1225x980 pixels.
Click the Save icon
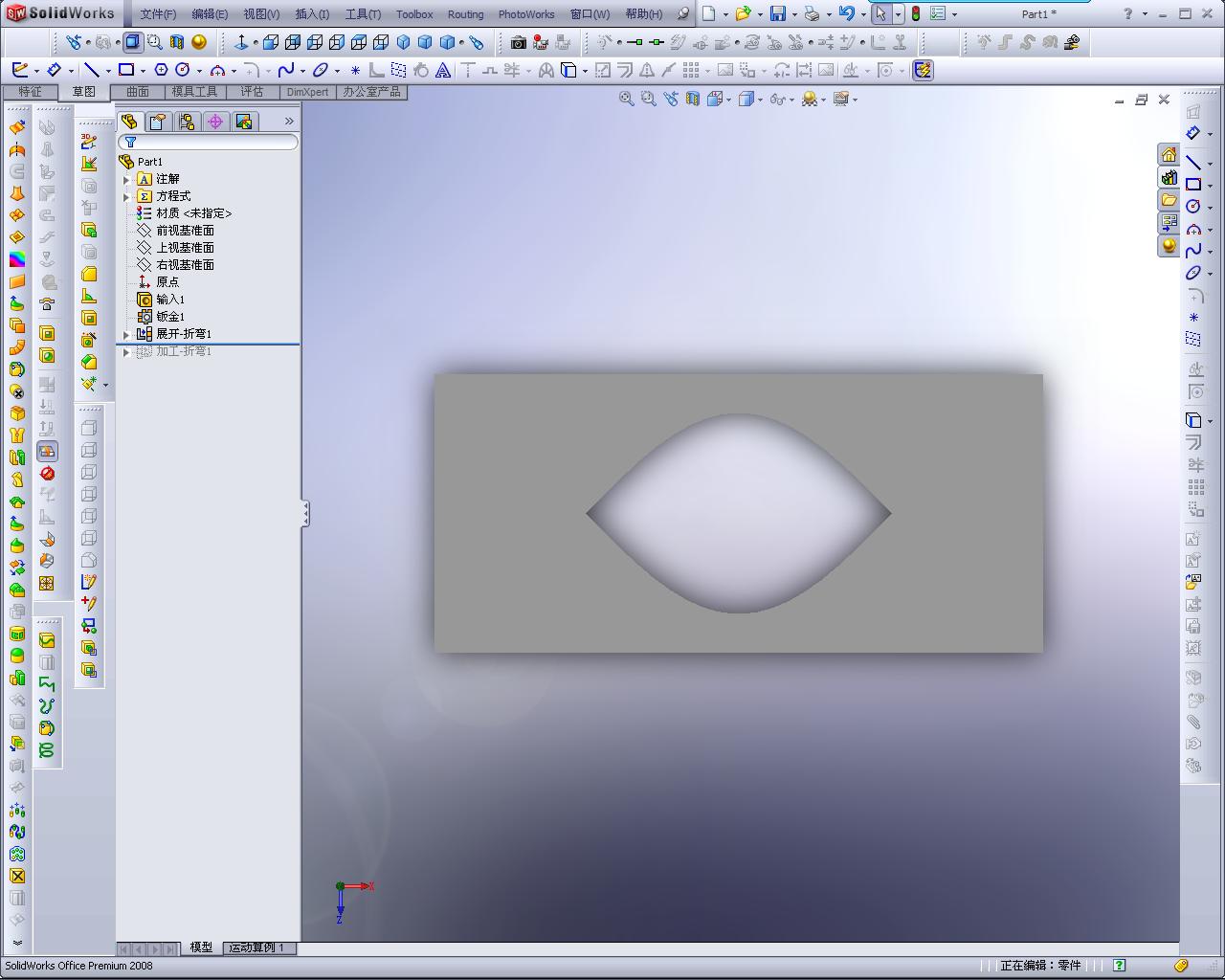click(778, 13)
